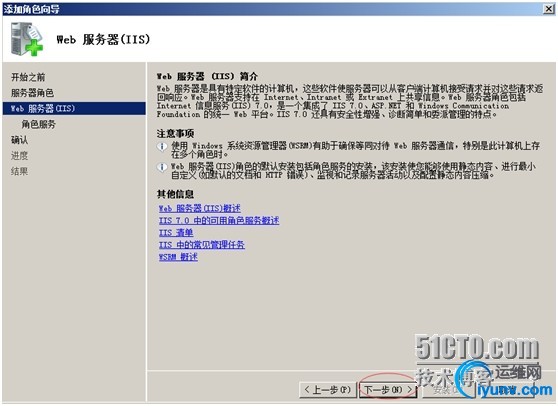Click the server role wizard header icon
The width and height of the screenshot is (558, 406).
[27, 39]
